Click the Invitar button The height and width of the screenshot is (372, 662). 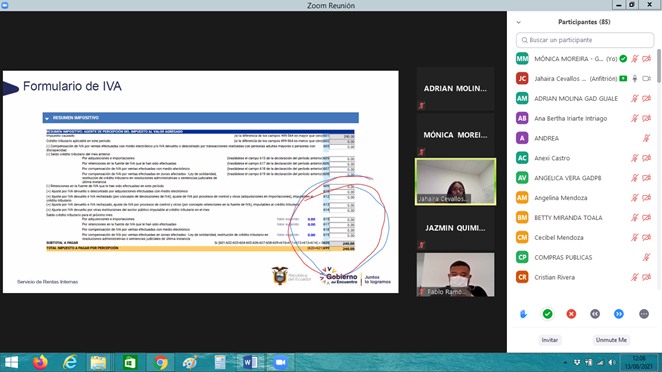(550, 340)
